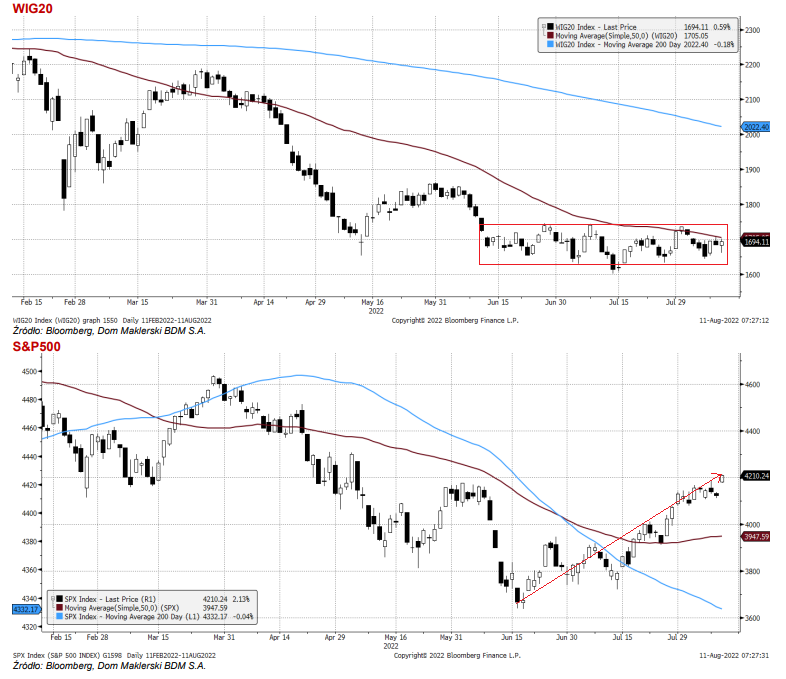The height and width of the screenshot is (679, 786).
Task: Click the 1705.05 value in WIG20 legend
Action: tap(696, 36)
